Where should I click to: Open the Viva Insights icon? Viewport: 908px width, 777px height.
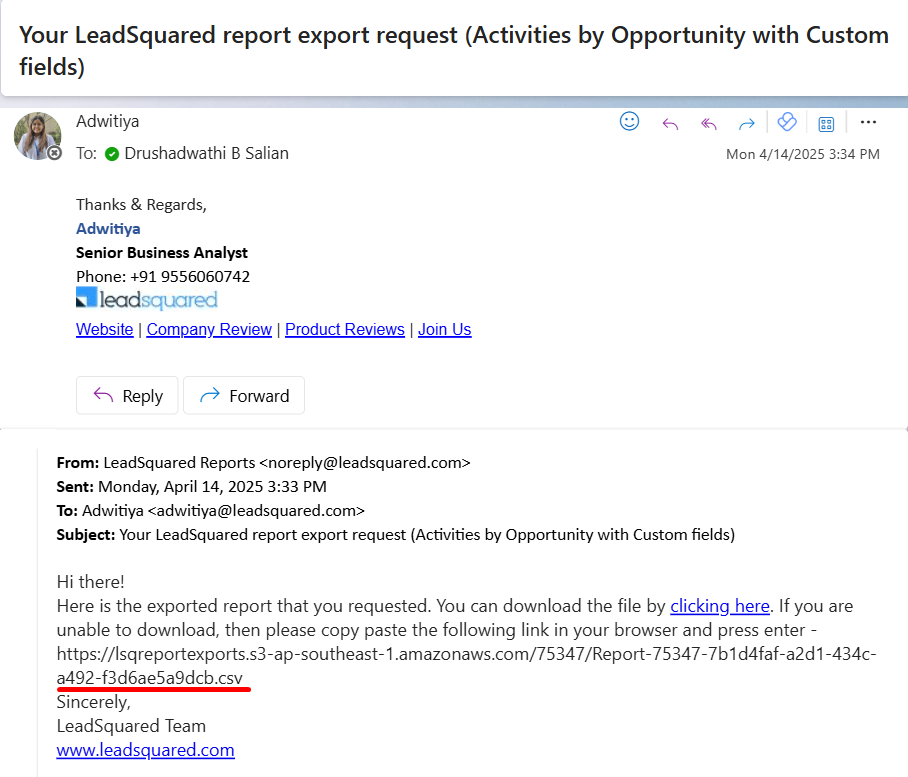pos(787,122)
